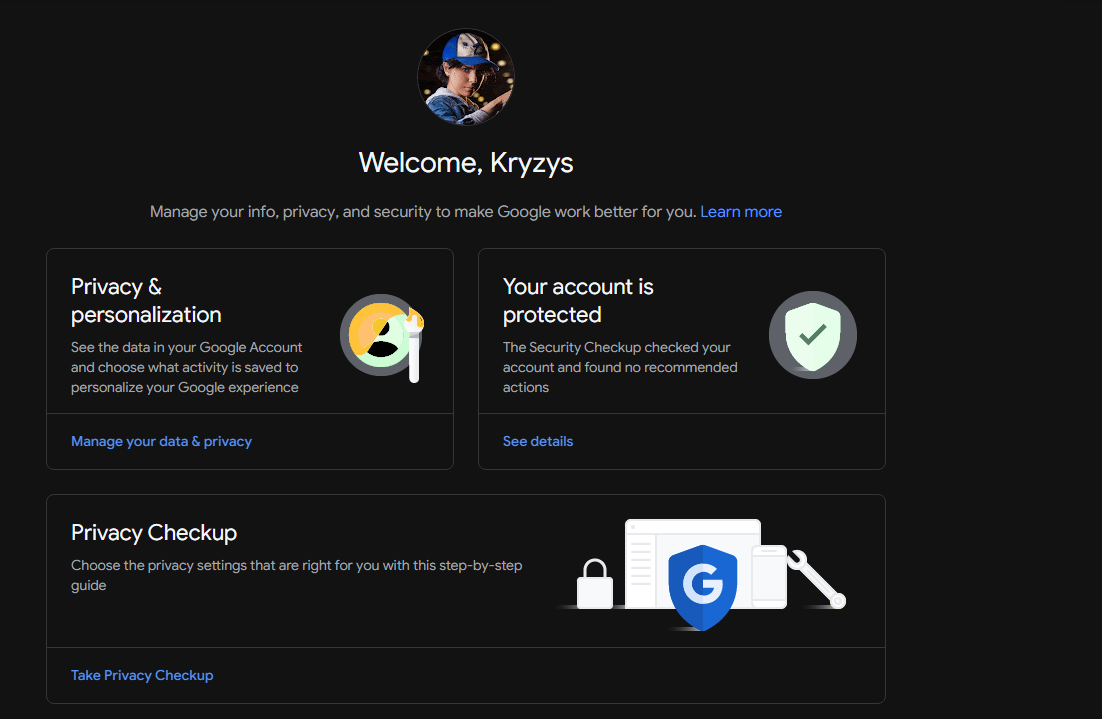Click the profile avatar picture
Image resolution: width=1102 pixels, height=719 pixels.
[x=466, y=77]
